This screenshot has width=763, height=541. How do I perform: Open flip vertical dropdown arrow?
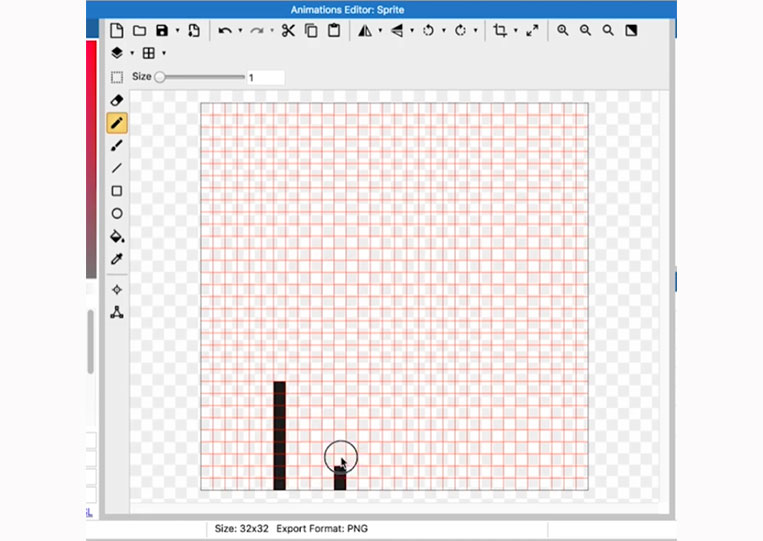tap(412, 31)
